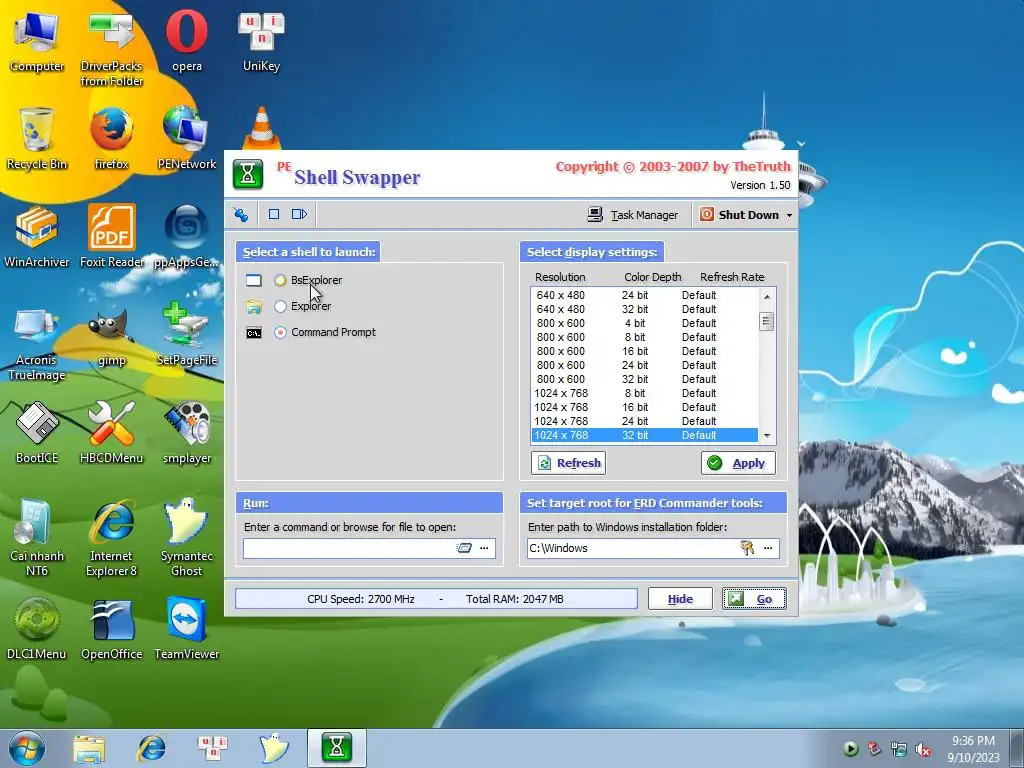Expand the Shut Down dropdown arrow
Screen dimensions: 1024x768
tap(789, 215)
